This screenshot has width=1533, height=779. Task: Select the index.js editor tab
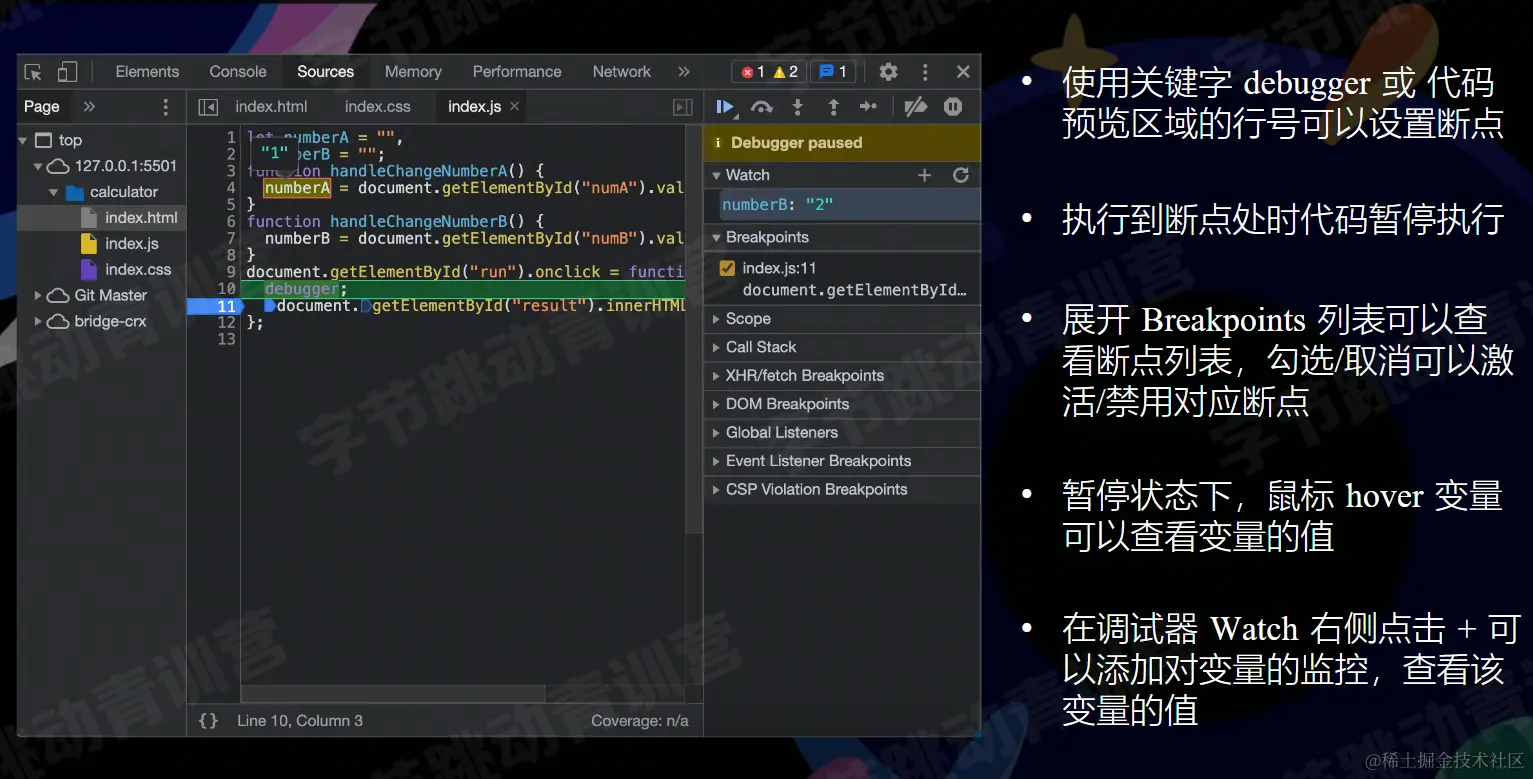[x=474, y=106]
